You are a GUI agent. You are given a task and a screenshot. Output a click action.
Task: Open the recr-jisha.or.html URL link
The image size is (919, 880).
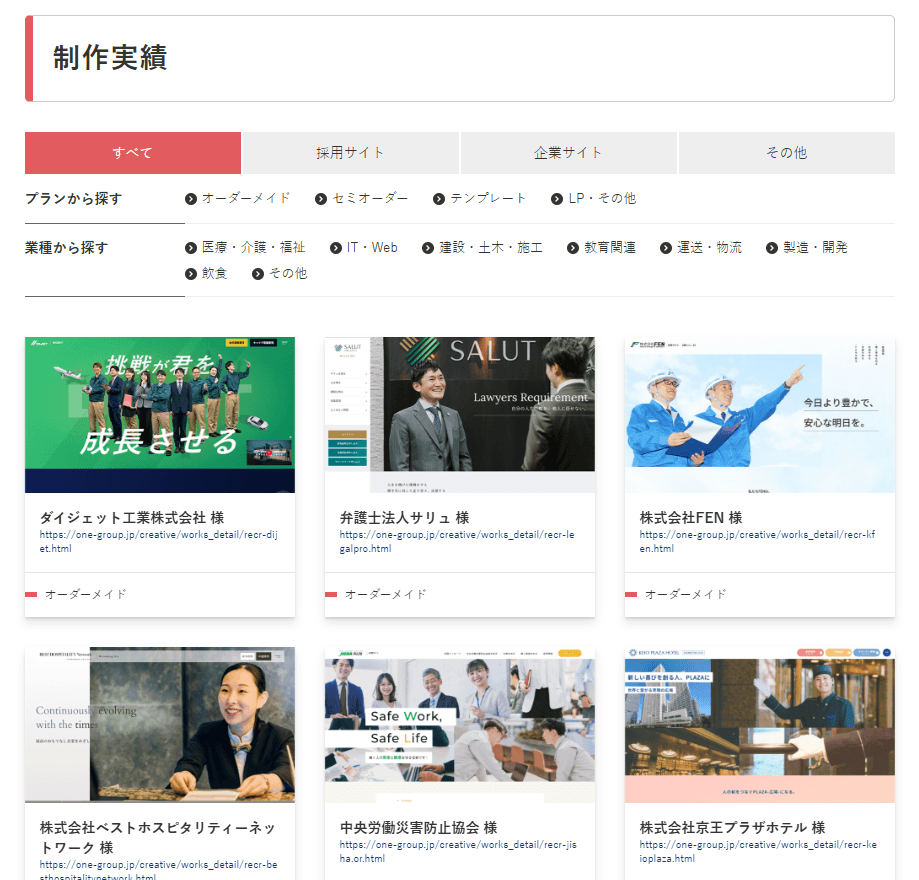[x=458, y=852]
